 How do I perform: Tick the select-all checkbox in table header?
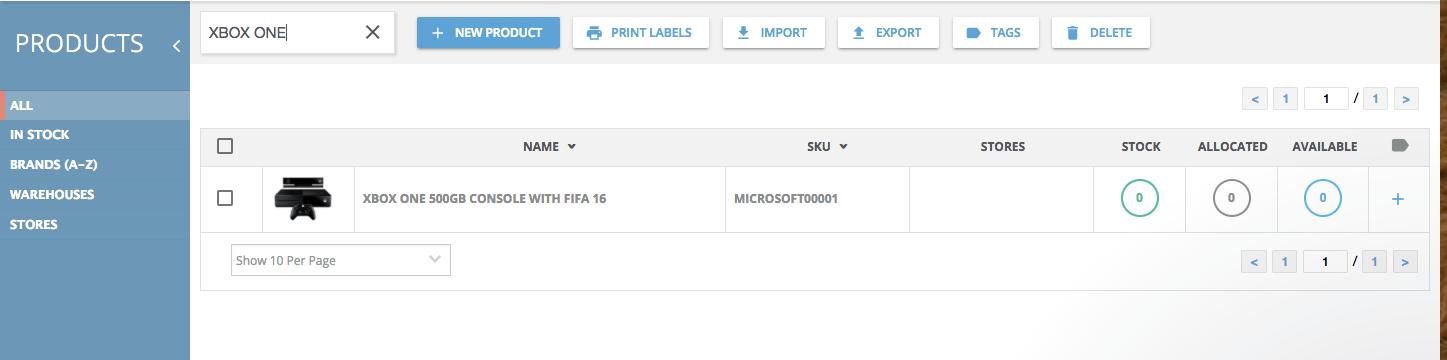(x=225, y=146)
